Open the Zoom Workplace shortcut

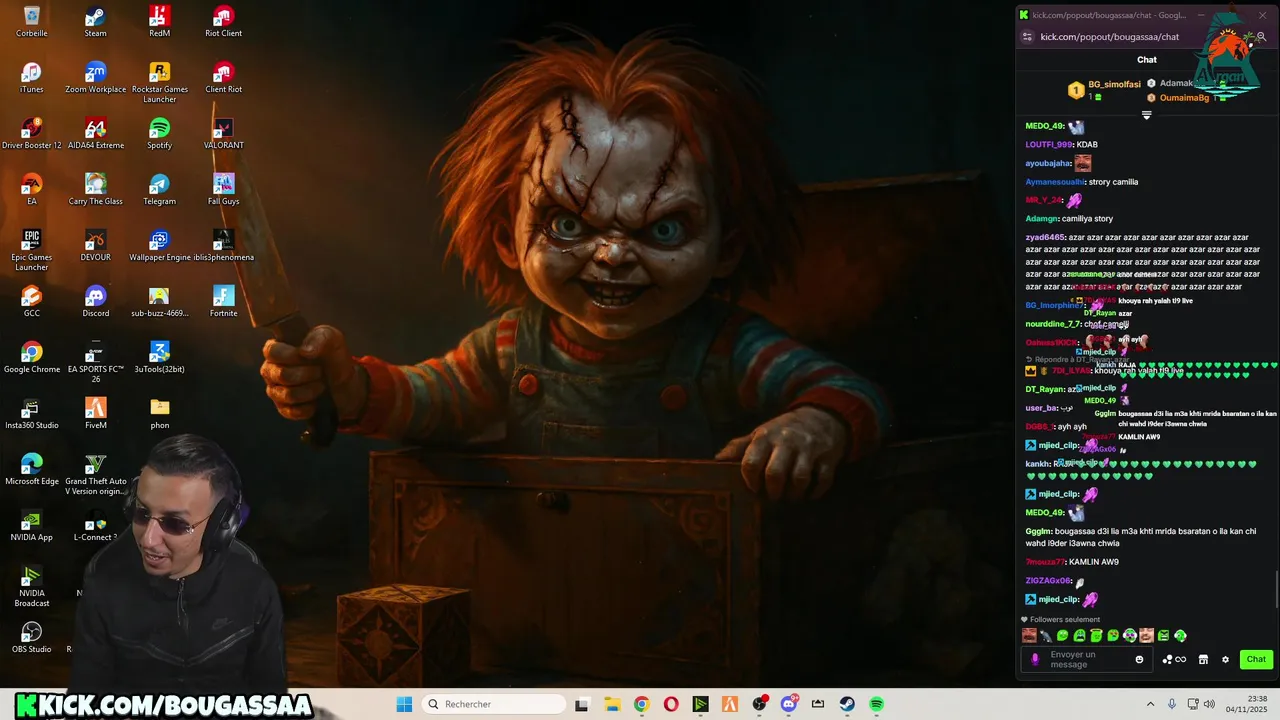[95, 77]
